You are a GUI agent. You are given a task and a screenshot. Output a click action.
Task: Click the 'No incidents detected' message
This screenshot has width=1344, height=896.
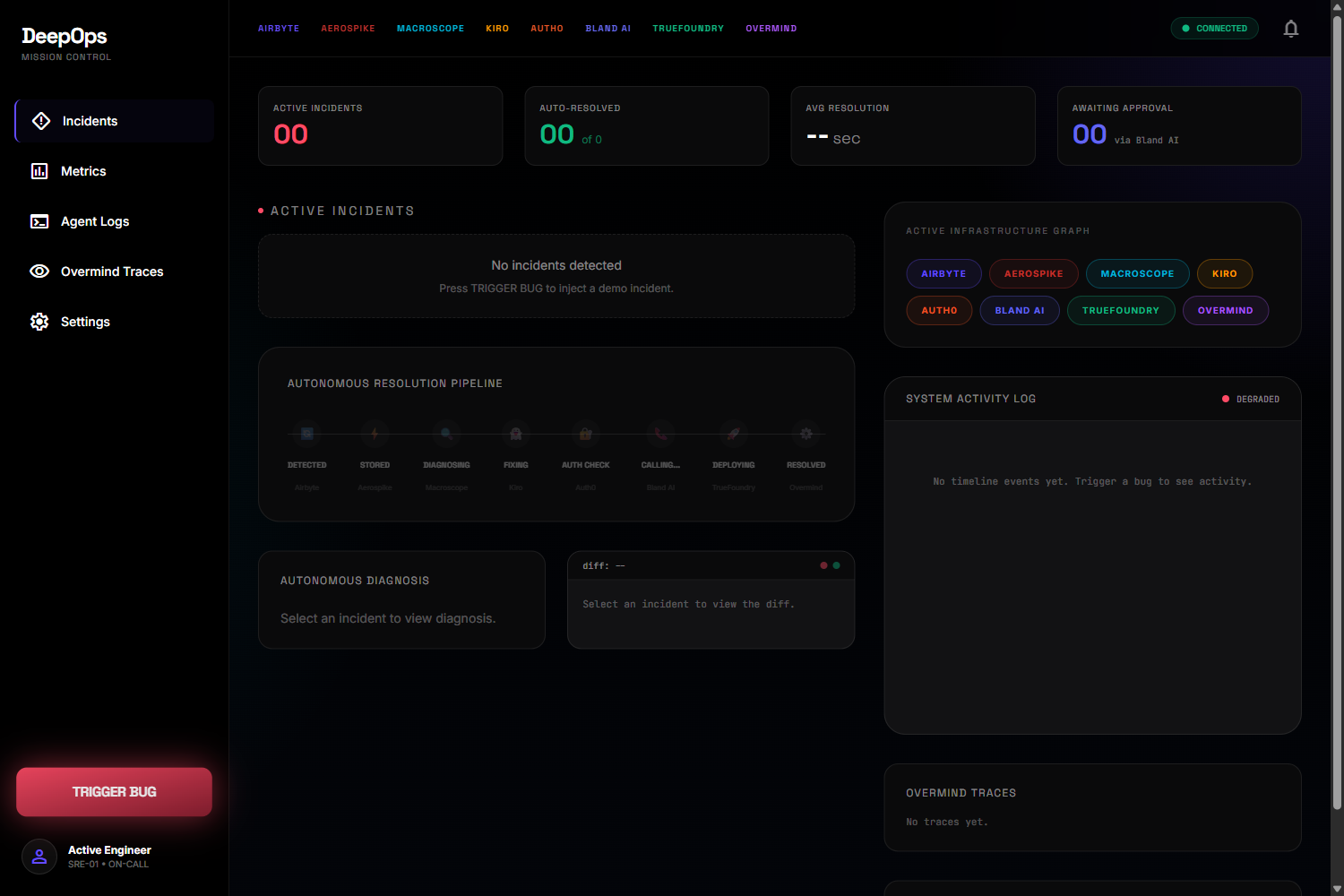pyautogui.click(x=556, y=265)
